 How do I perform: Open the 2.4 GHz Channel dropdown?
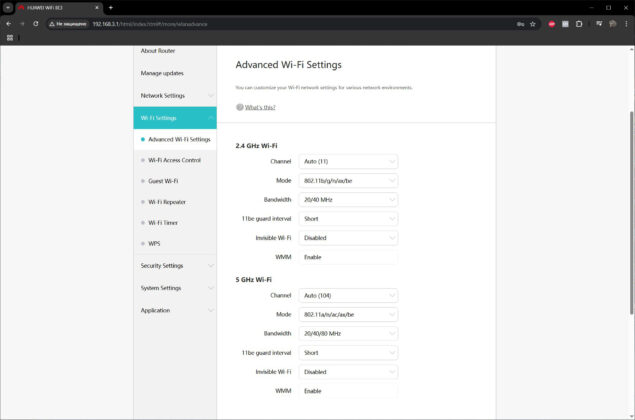(x=348, y=161)
